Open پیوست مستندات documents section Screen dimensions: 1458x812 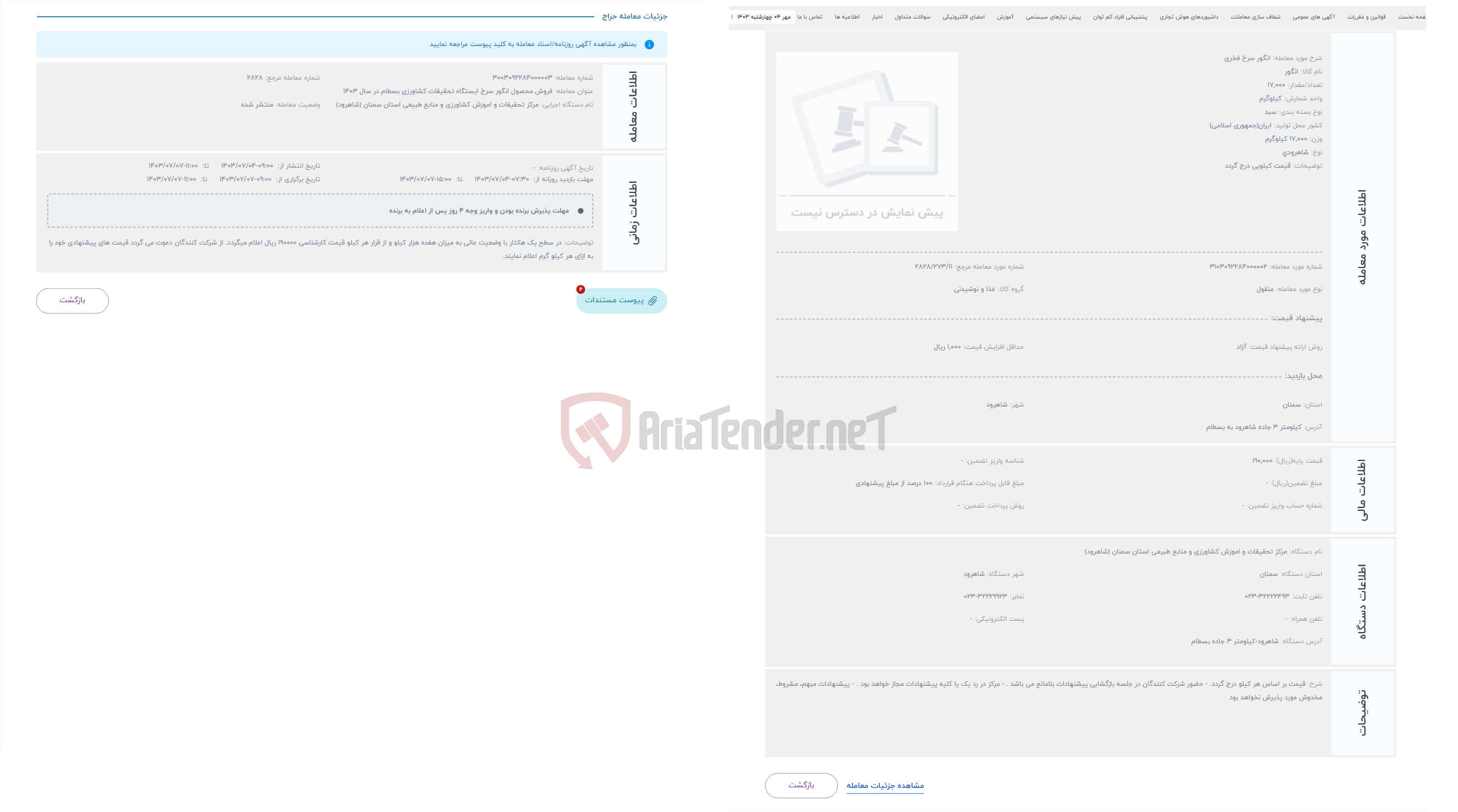[x=620, y=300]
